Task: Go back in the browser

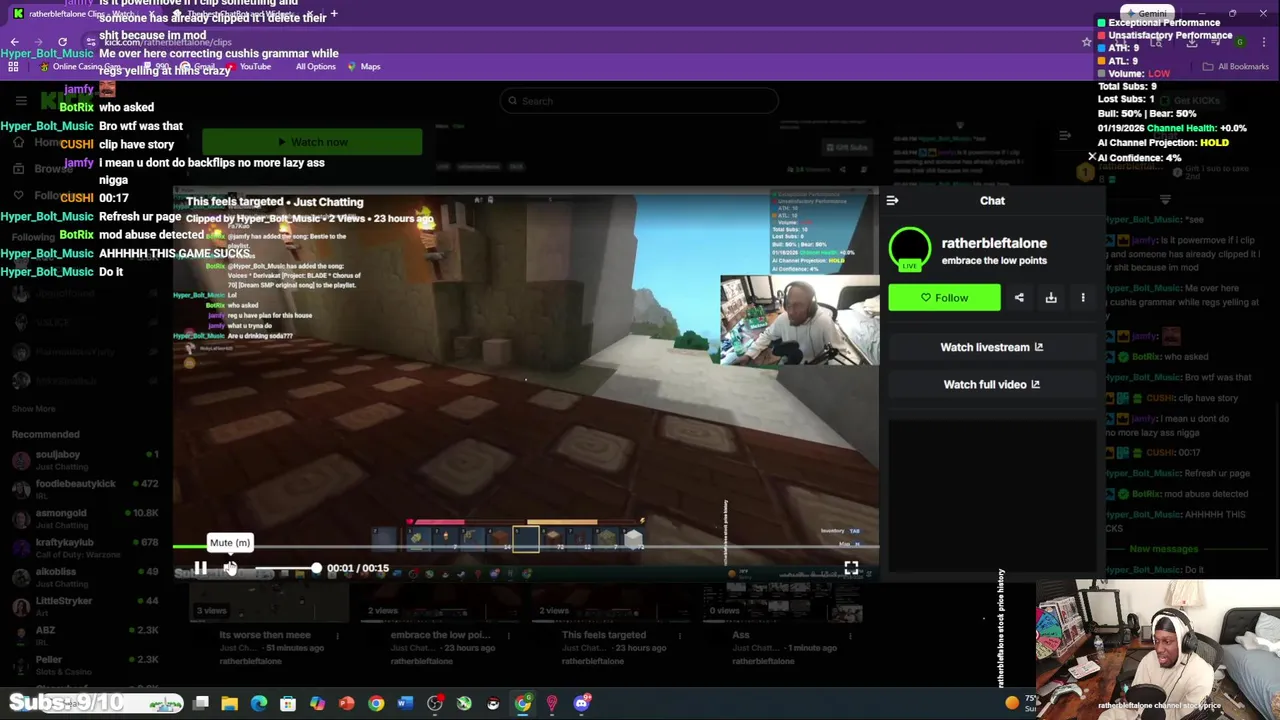Action: [x=14, y=42]
